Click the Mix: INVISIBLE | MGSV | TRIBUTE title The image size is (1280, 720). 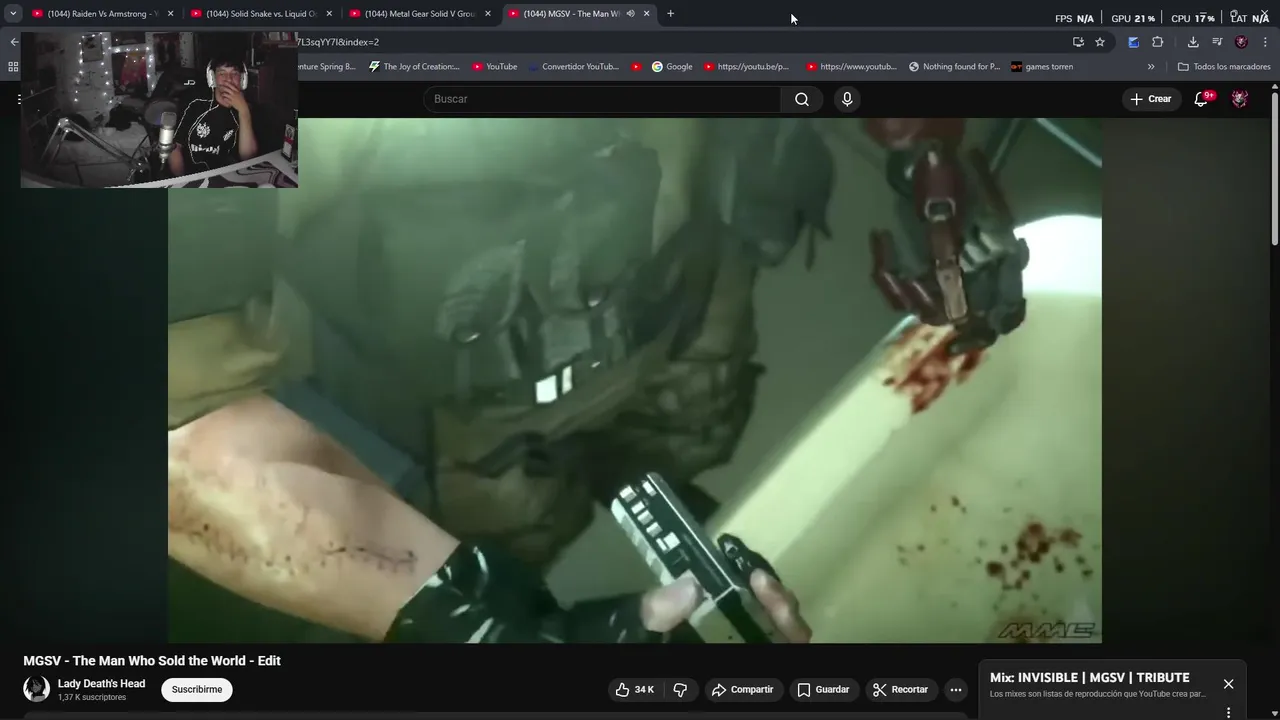[1089, 678]
